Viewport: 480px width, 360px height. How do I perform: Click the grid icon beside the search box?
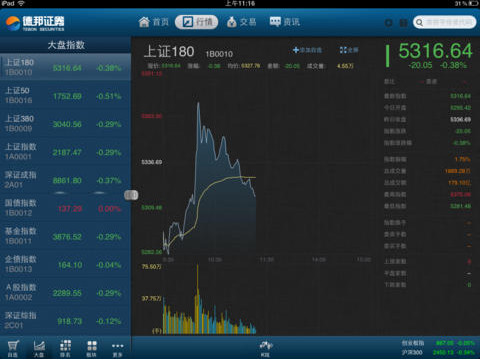[x=403, y=23]
